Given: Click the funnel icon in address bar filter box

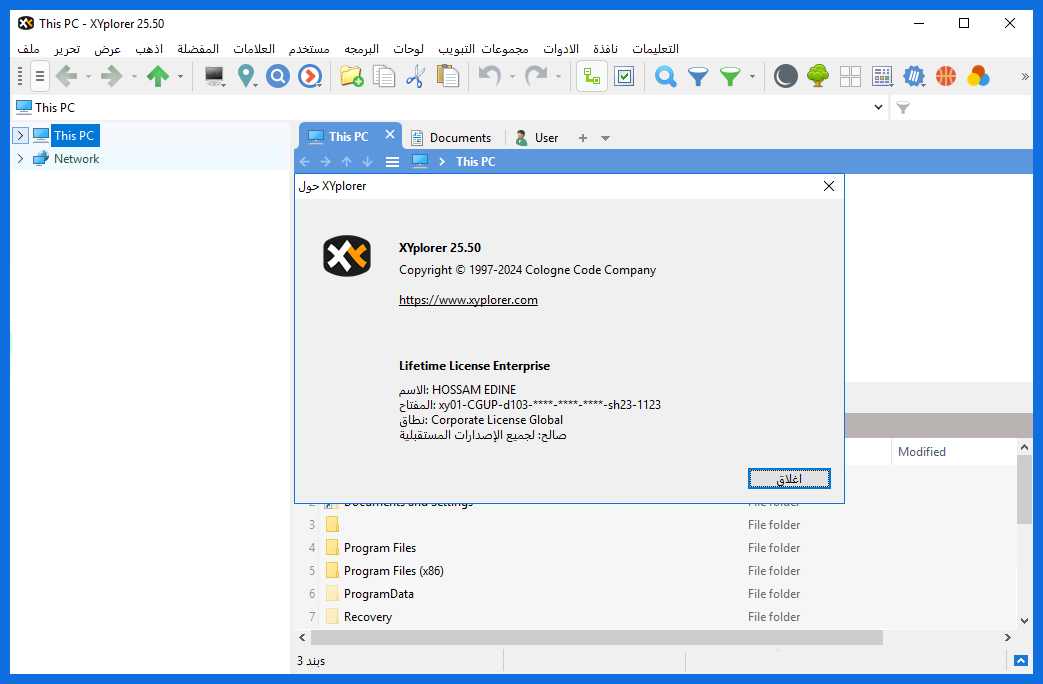Looking at the screenshot, I should (x=903, y=108).
